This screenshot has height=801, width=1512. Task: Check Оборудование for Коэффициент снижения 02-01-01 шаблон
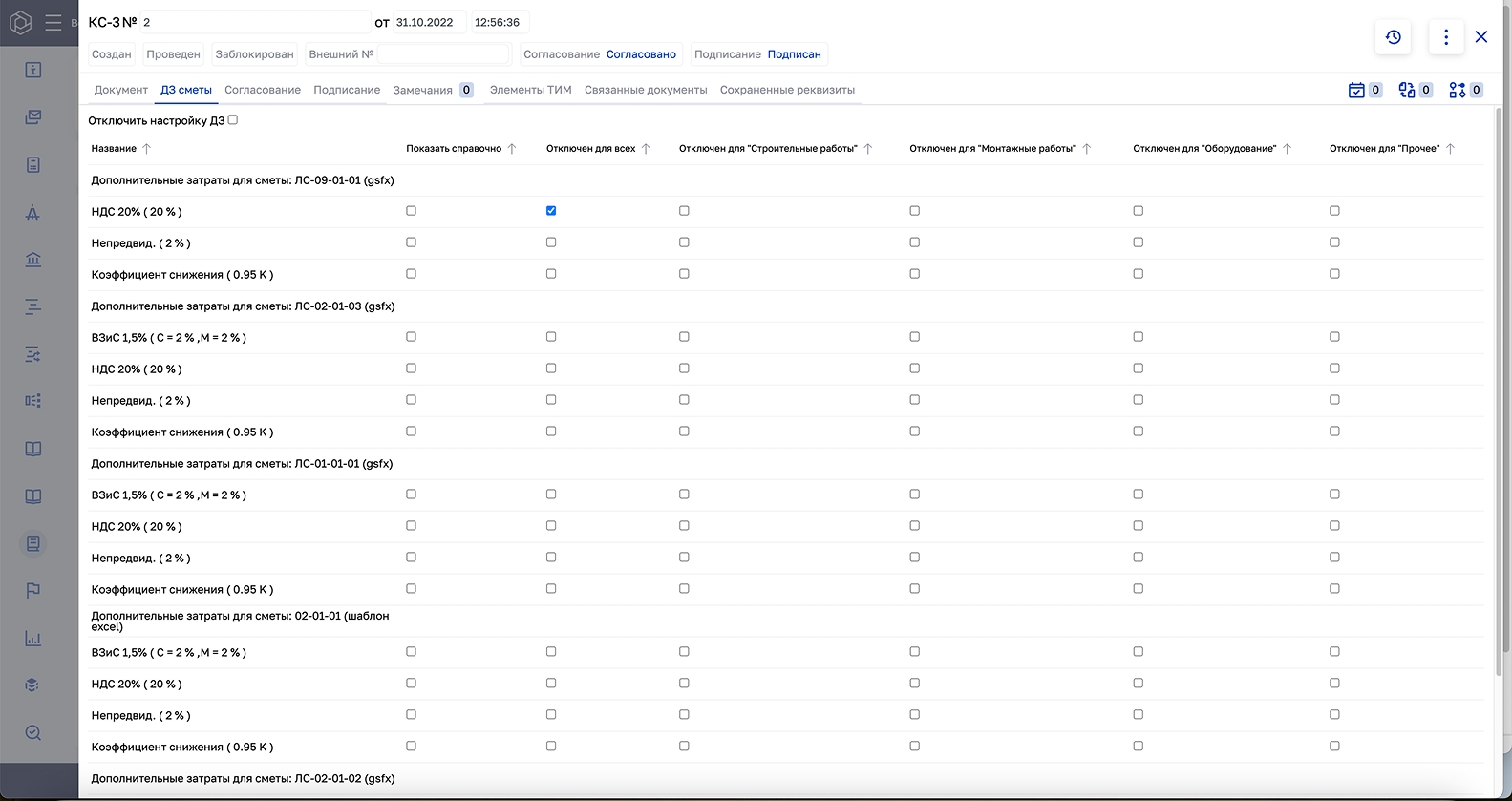[1139, 747]
